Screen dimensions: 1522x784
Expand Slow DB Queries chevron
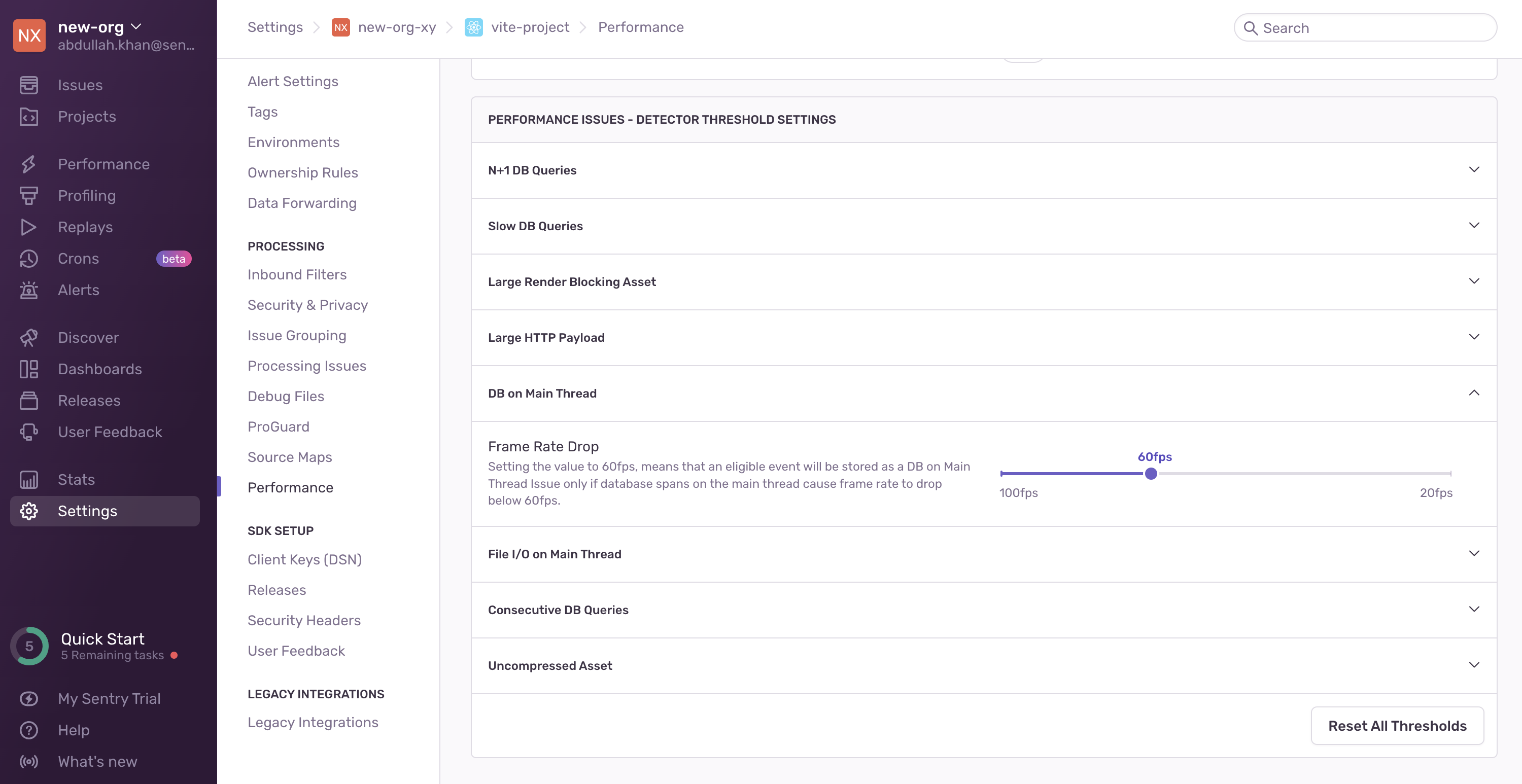pos(1474,226)
